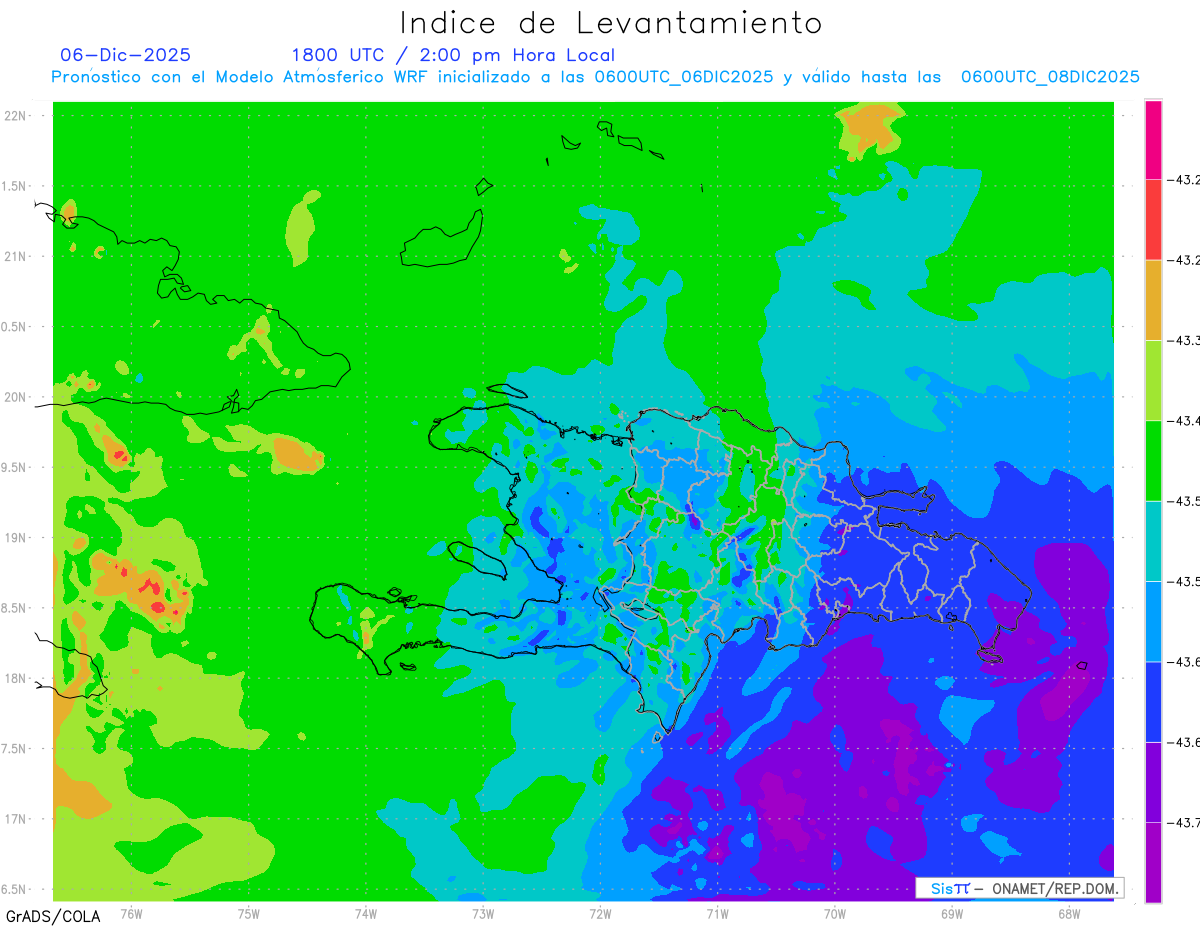Click the pink swatch topping the color bar
The height and width of the screenshot is (927, 1200).
coord(1153,140)
